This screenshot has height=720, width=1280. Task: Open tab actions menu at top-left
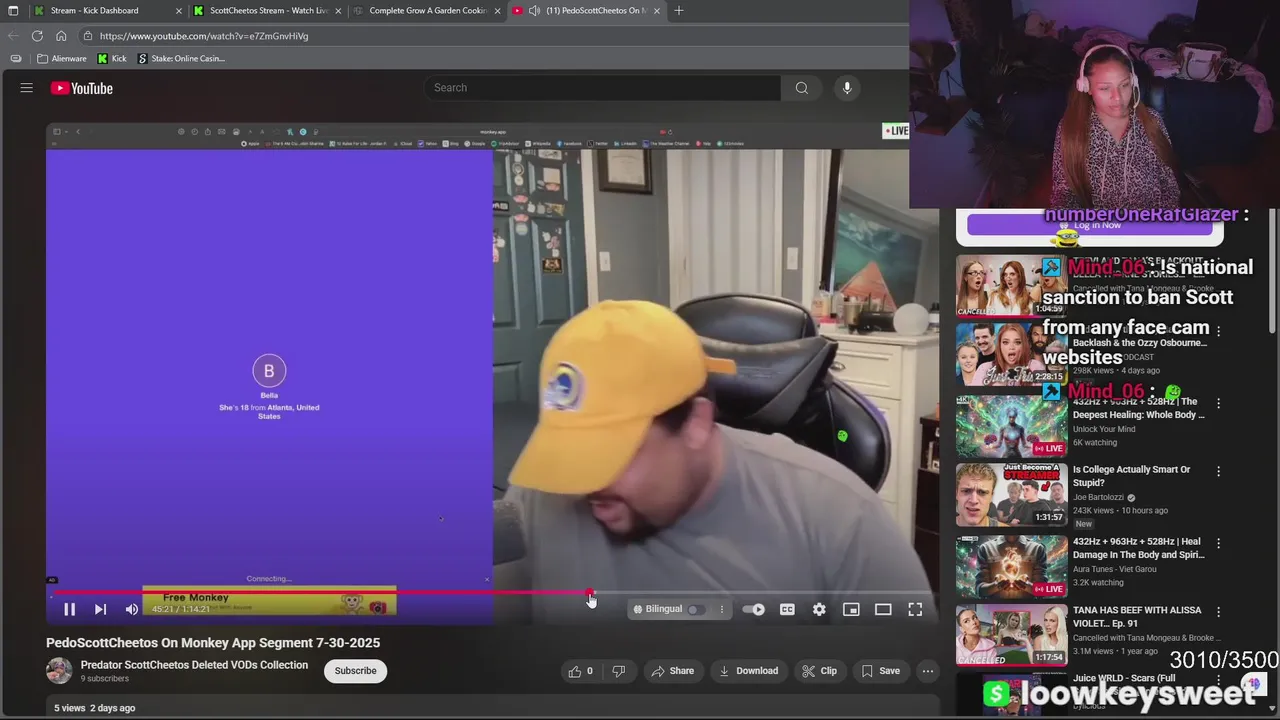[x=13, y=10]
